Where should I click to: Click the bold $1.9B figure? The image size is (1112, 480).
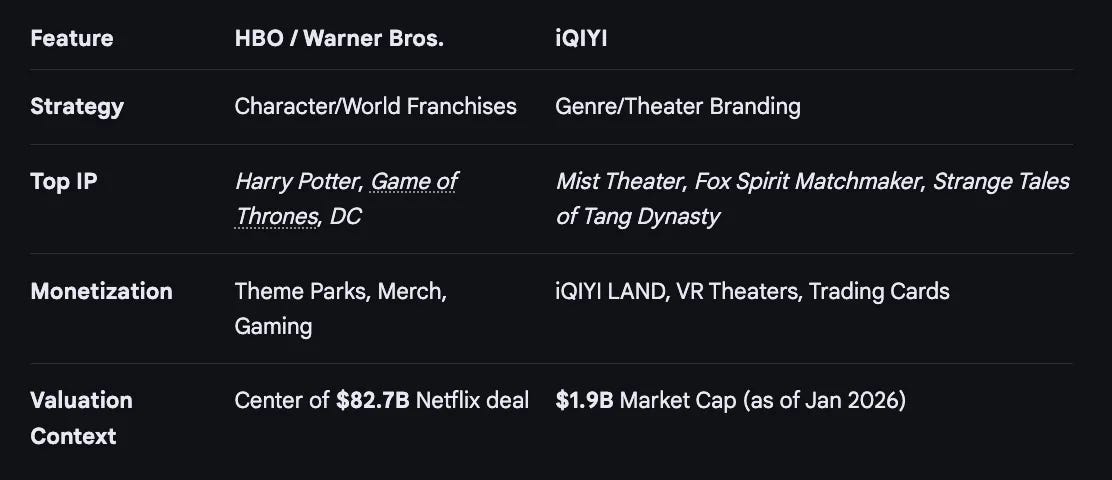tap(584, 401)
